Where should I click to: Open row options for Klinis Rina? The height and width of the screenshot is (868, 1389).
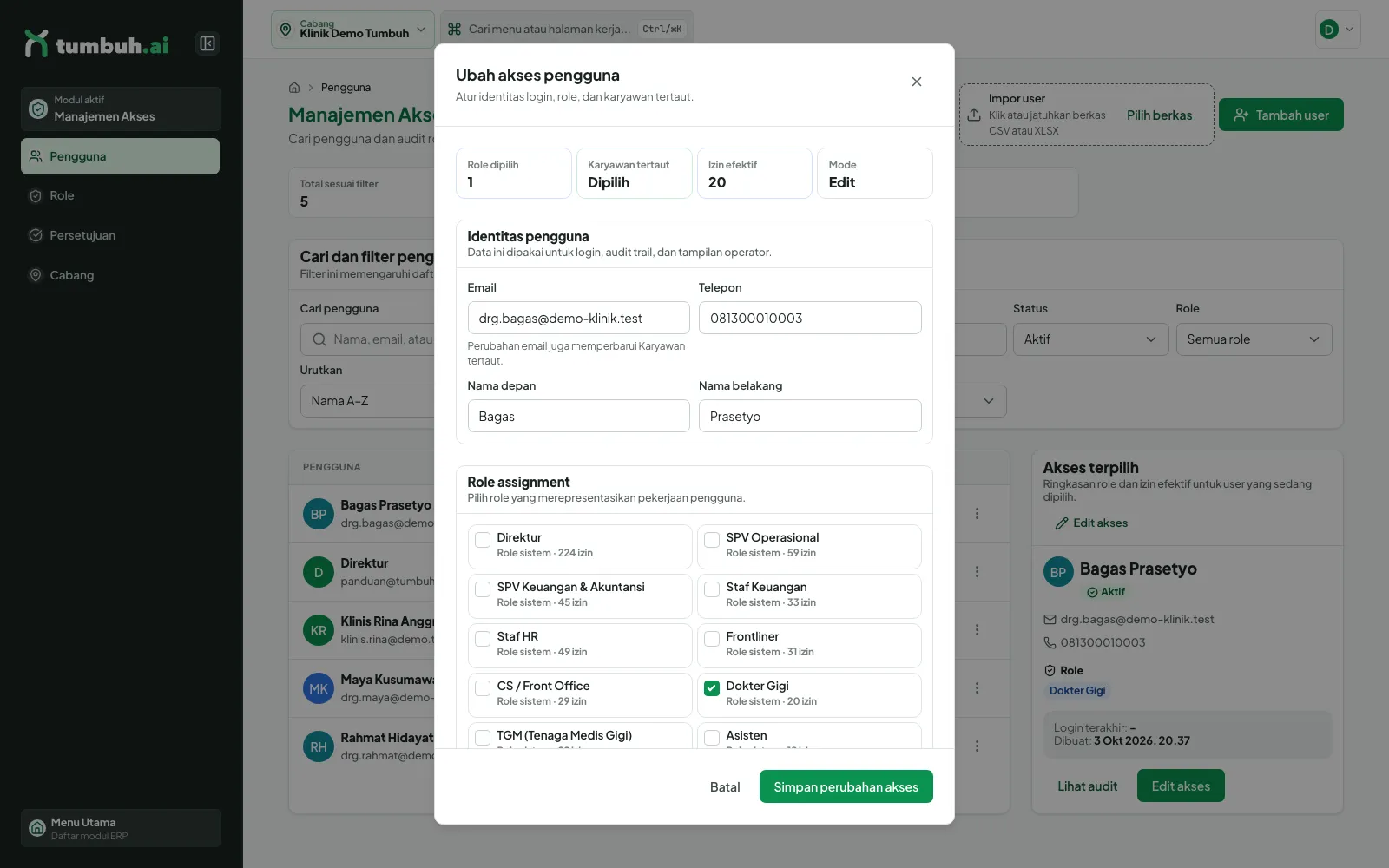click(x=977, y=630)
